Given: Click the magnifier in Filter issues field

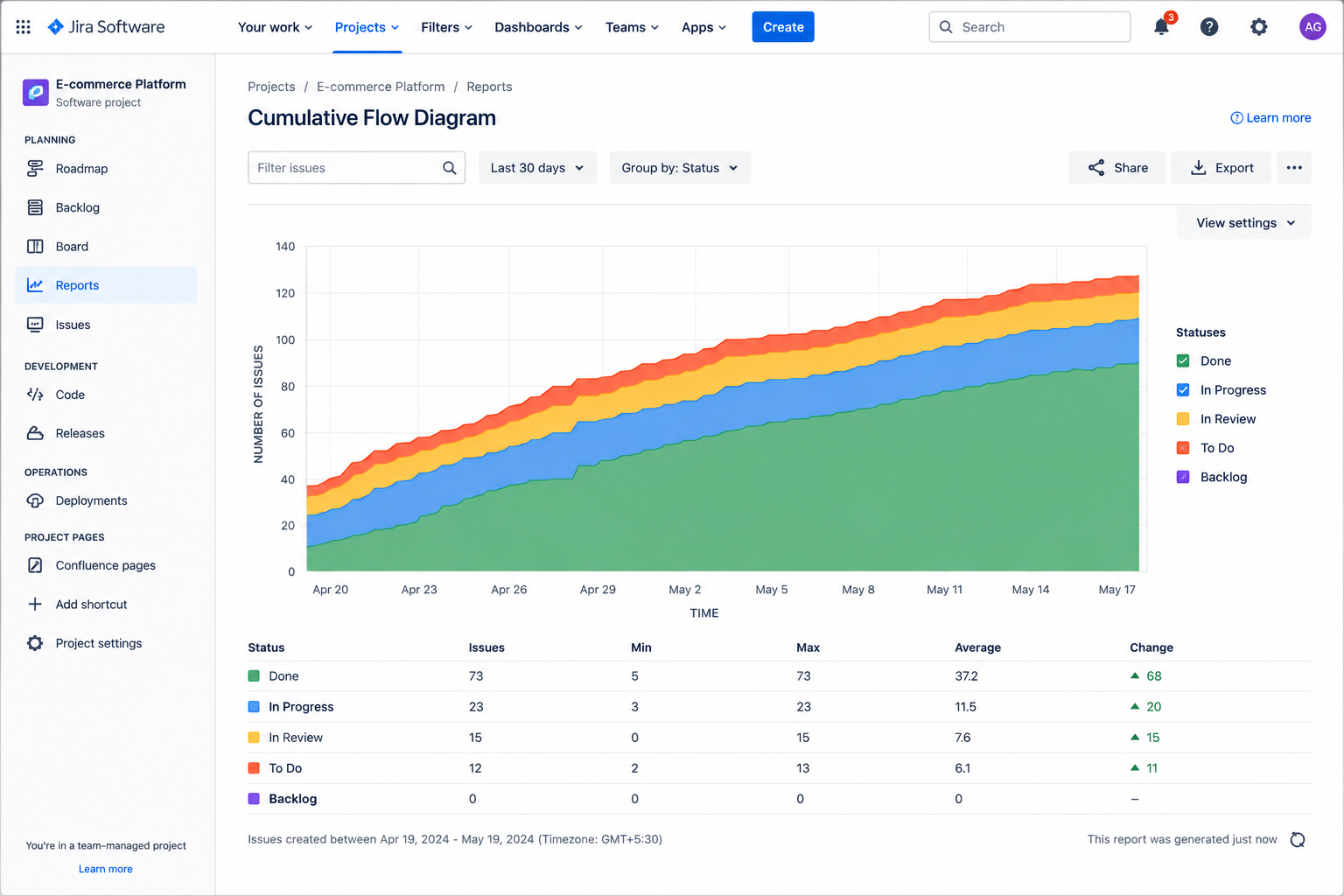Looking at the screenshot, I should pos(450,168).
